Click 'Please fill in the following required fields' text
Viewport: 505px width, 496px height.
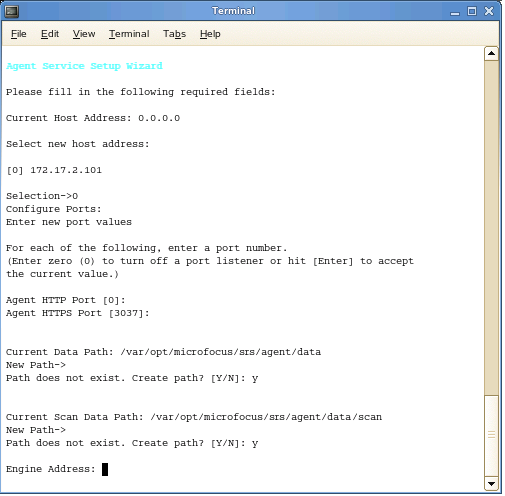pos(141,92)
